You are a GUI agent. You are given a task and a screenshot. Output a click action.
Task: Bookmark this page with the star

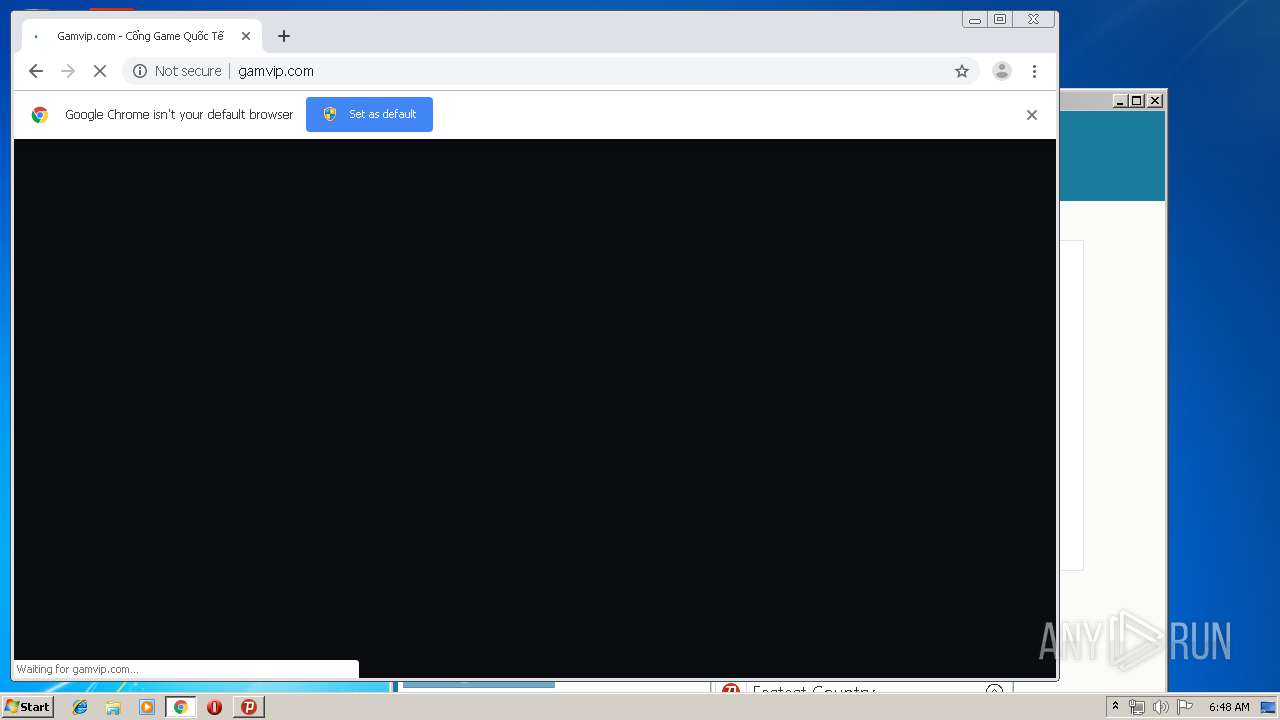(962, 71)
